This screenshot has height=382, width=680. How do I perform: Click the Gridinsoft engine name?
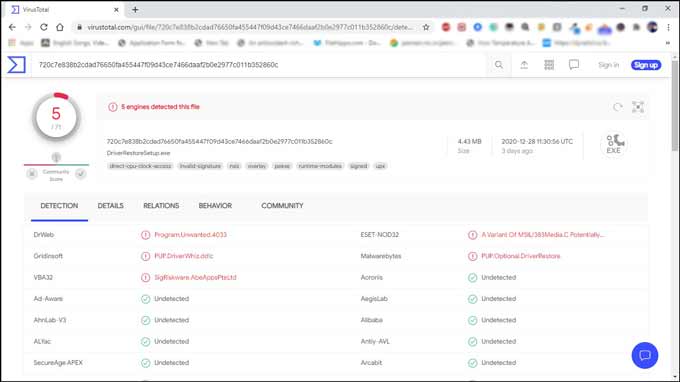click(48, 256)
